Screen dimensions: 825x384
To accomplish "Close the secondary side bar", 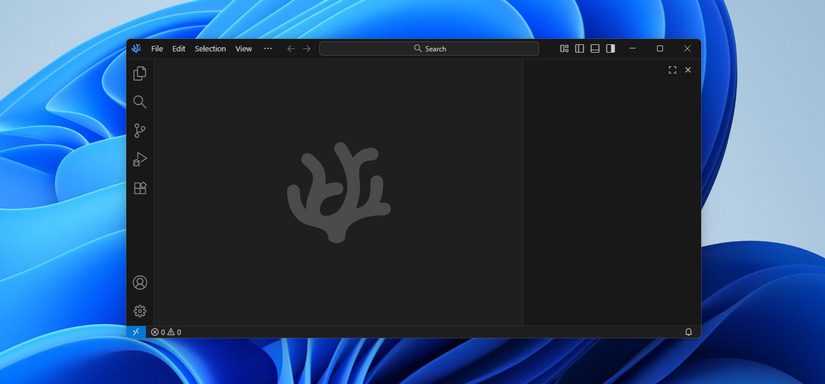I will (688, 70).
